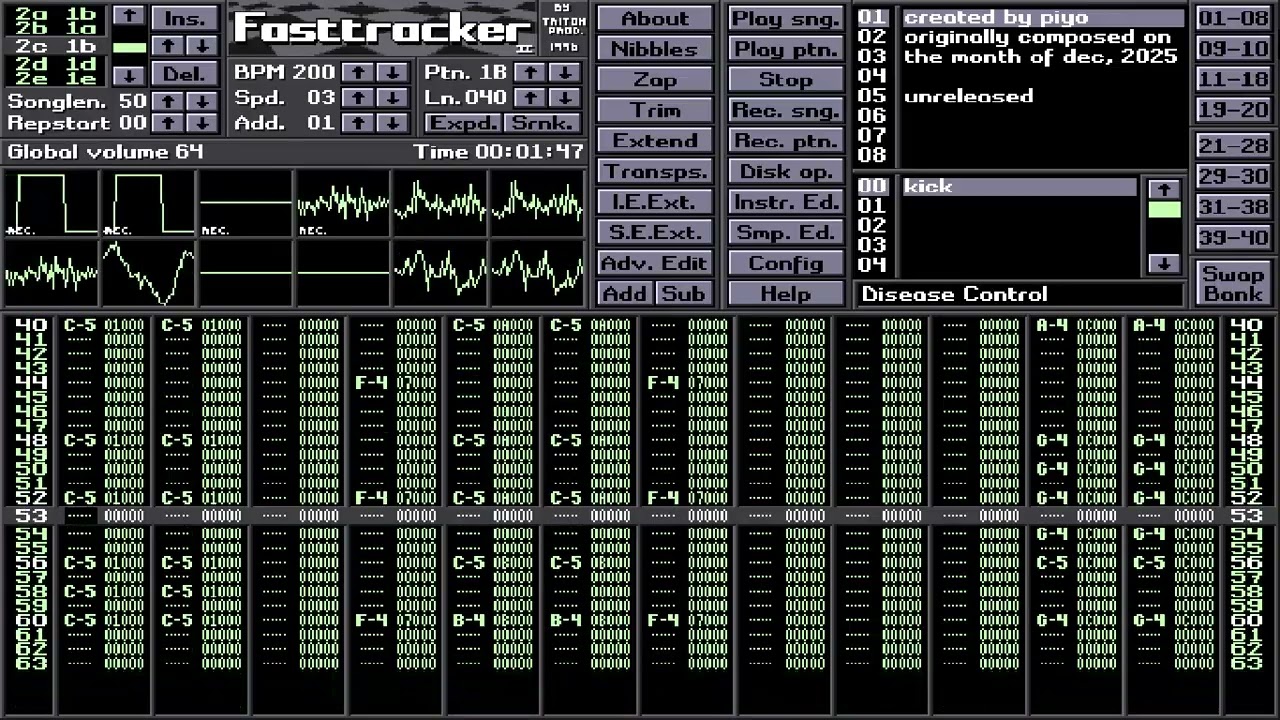
Task: Click the Add channels button
Action: coord(625,293)
